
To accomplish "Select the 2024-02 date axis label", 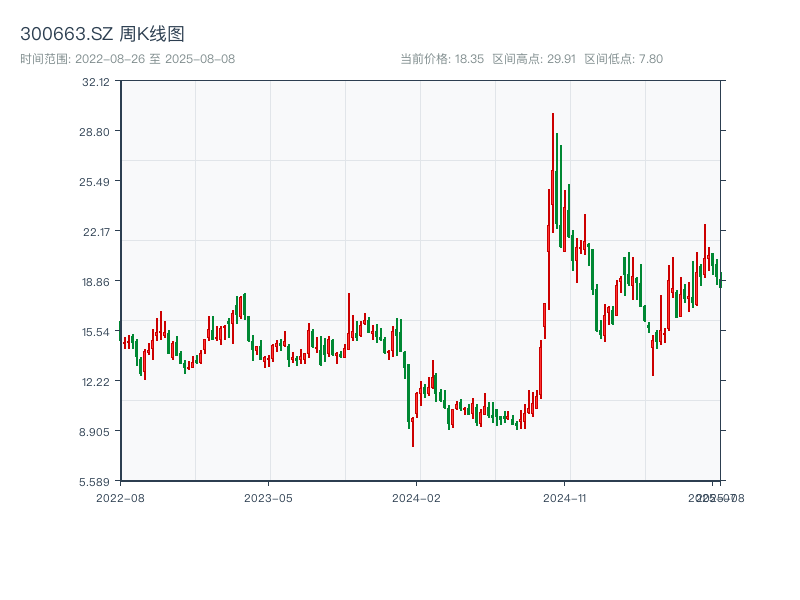I will pos(416,497).
